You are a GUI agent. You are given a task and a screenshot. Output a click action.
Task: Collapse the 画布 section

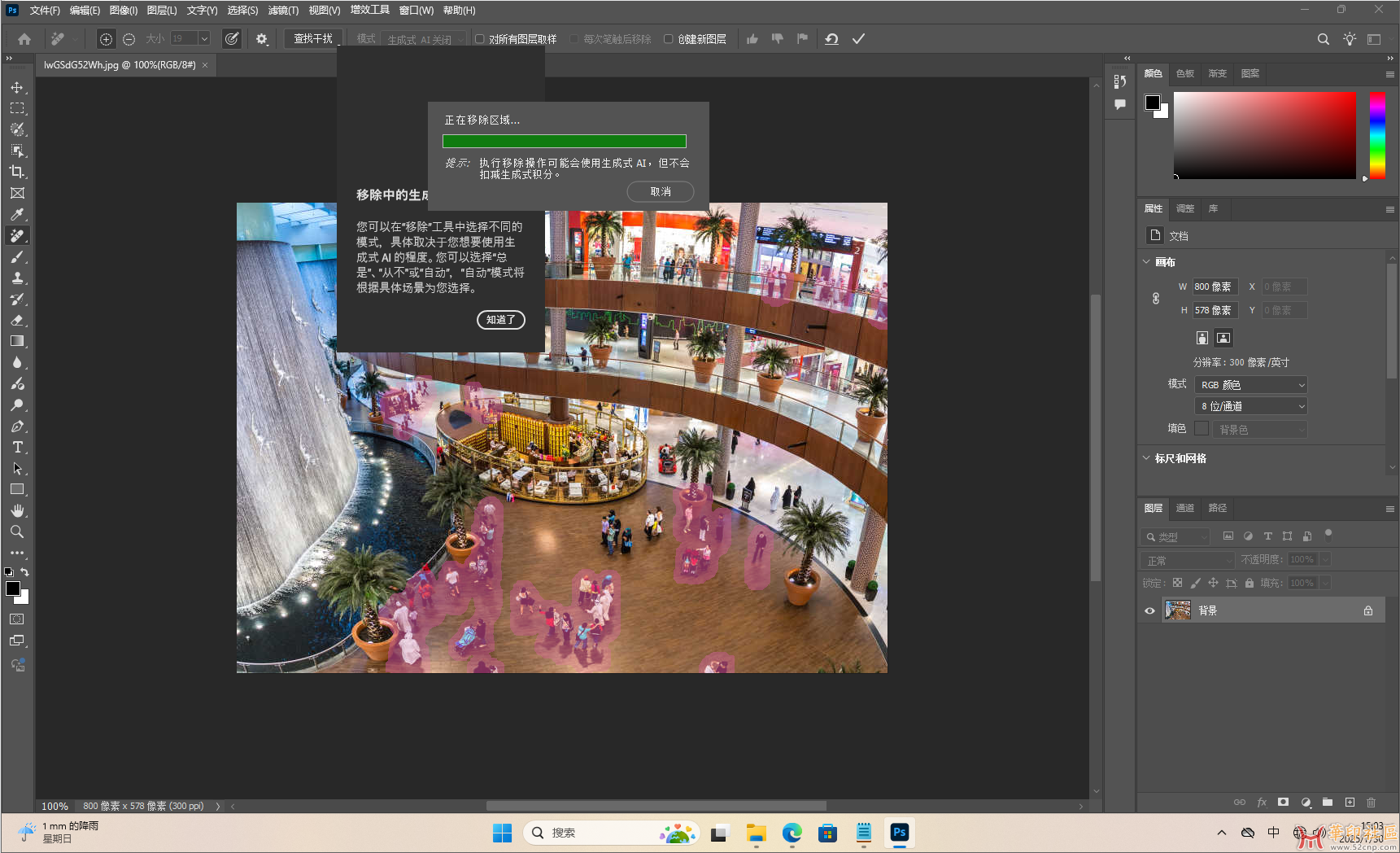[x=1147, y=262]
